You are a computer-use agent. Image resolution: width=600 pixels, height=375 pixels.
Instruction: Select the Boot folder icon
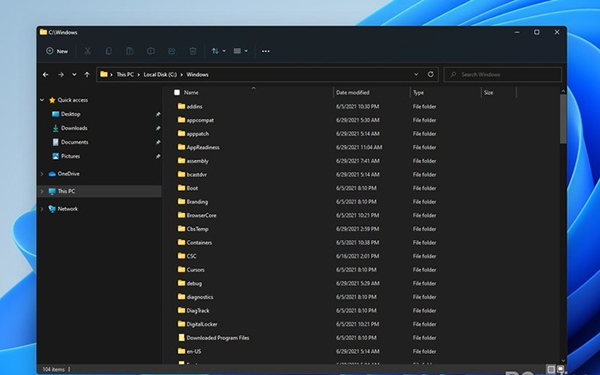[181, 188]
